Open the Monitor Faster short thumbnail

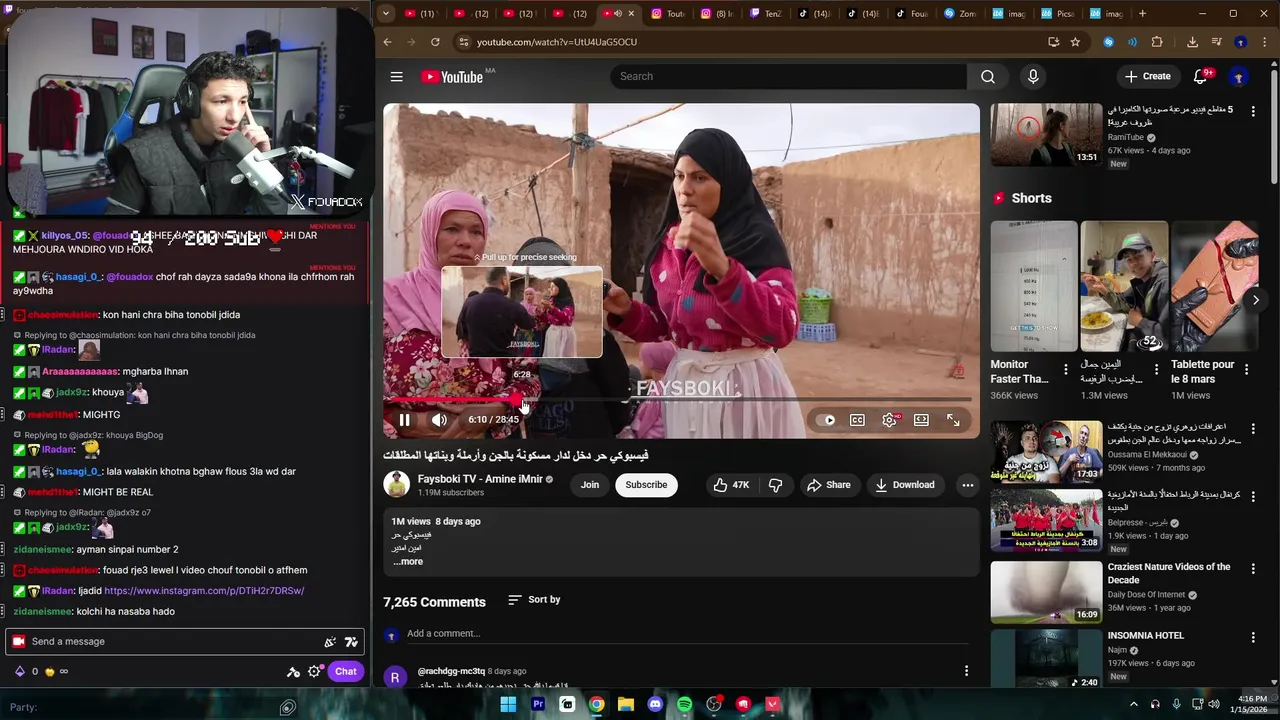tap(1034, 287)
